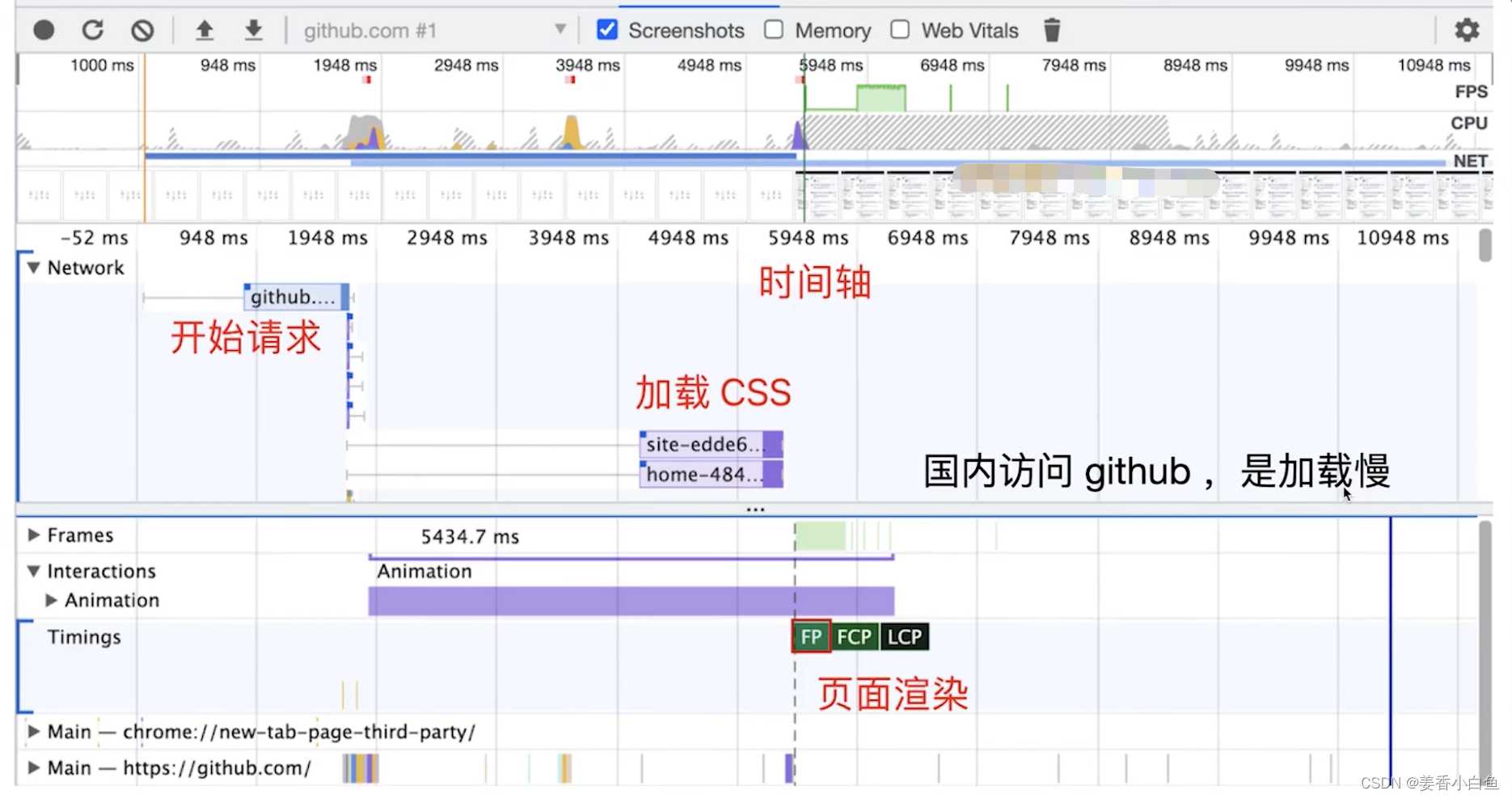Enable the Web Vitals checkbox
The image size is (1512, 799).
pyautogui.click(x=900, y=30)
